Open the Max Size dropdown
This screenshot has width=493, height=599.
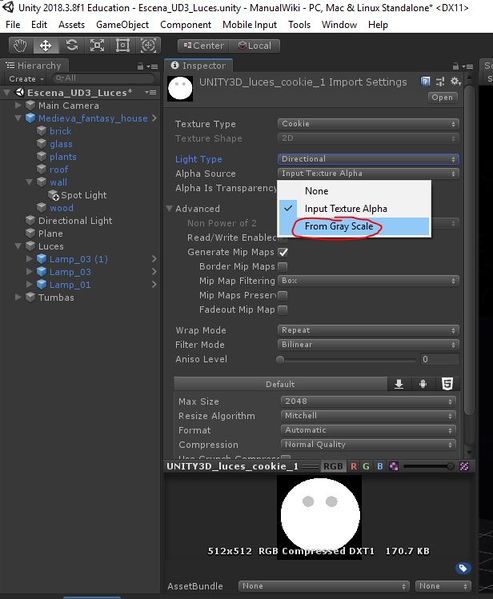tap(368, 401)
